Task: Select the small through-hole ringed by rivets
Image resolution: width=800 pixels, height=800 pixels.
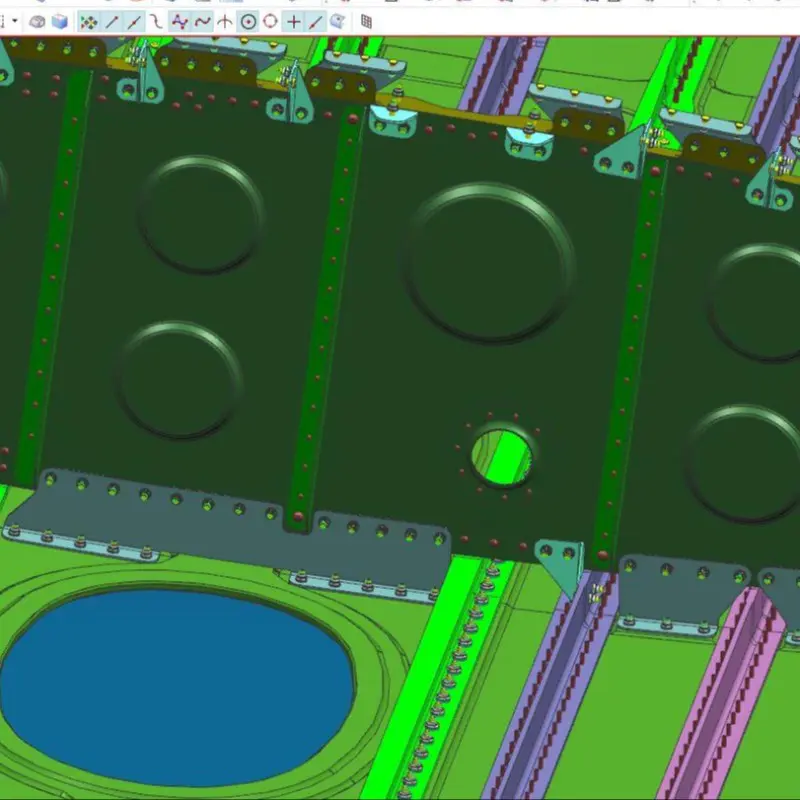Action: click(501, 457)
